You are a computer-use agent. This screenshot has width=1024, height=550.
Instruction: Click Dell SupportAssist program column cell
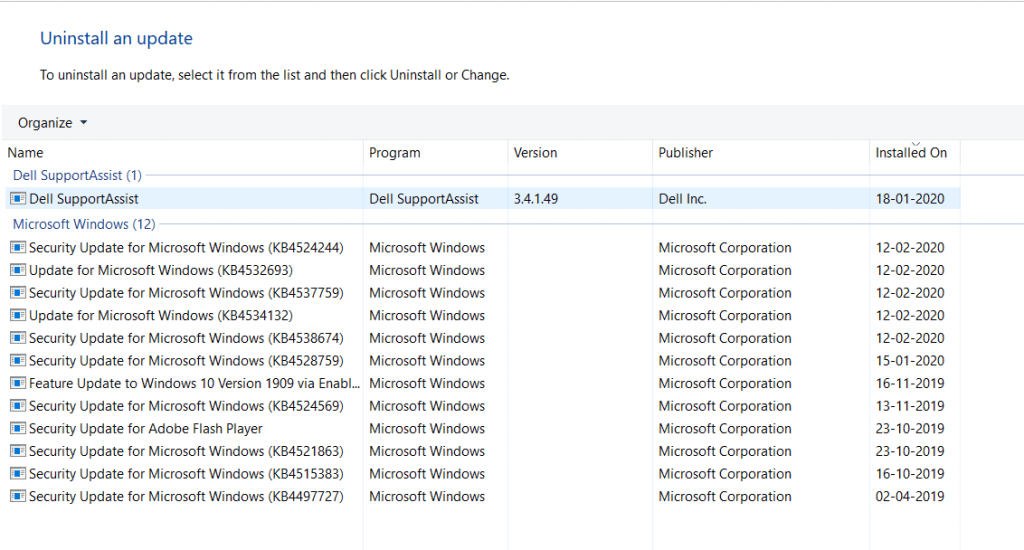point(424,199)
